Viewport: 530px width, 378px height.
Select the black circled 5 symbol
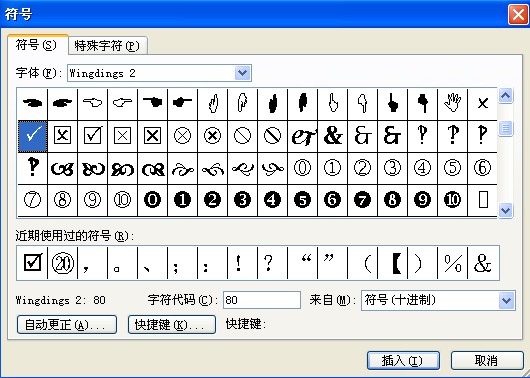[x=302, y=200]
